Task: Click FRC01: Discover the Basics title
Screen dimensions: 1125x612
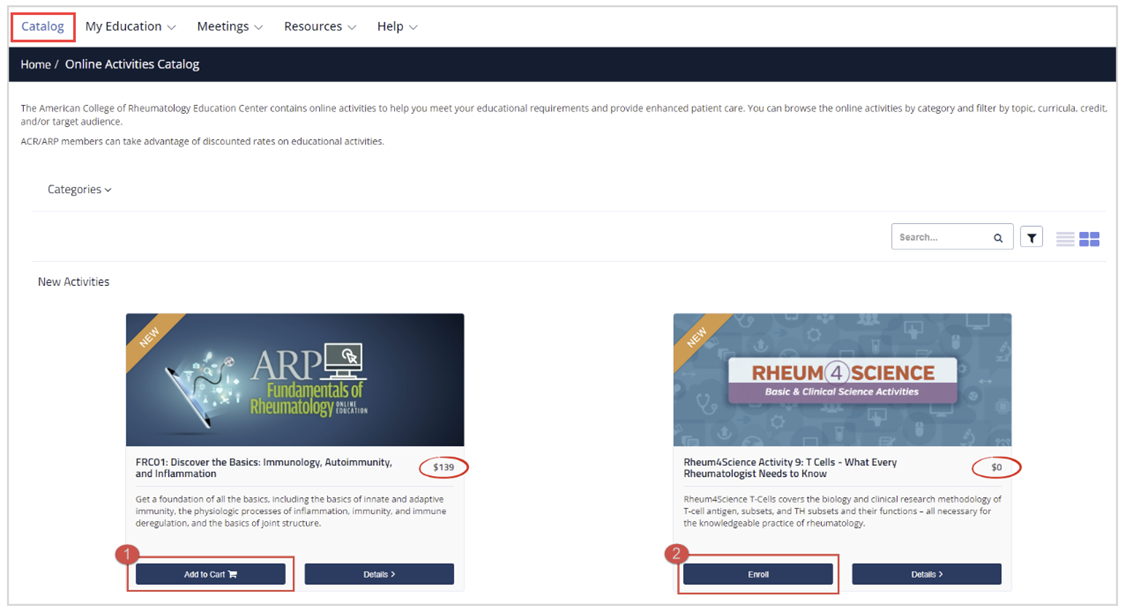Action: (264, 468)
